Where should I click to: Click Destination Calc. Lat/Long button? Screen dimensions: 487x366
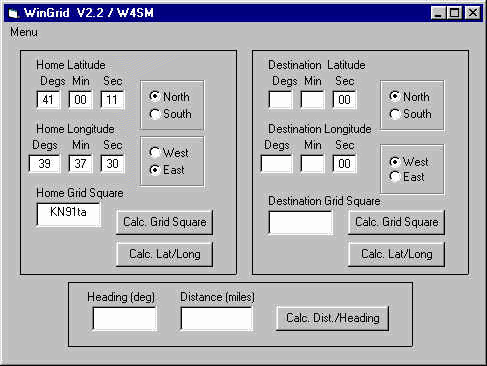tap(397, 254)
